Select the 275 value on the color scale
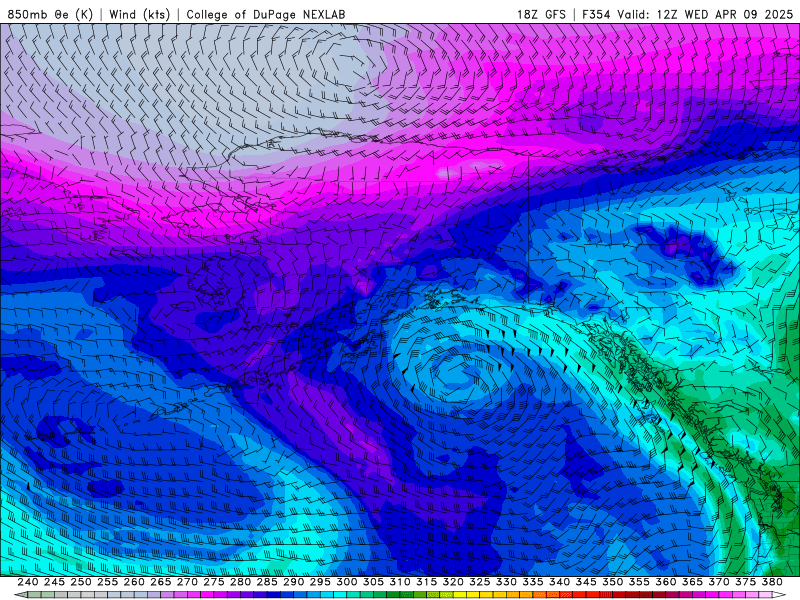The height and width of the screenshot is (600, 800). tap(213, 582)
